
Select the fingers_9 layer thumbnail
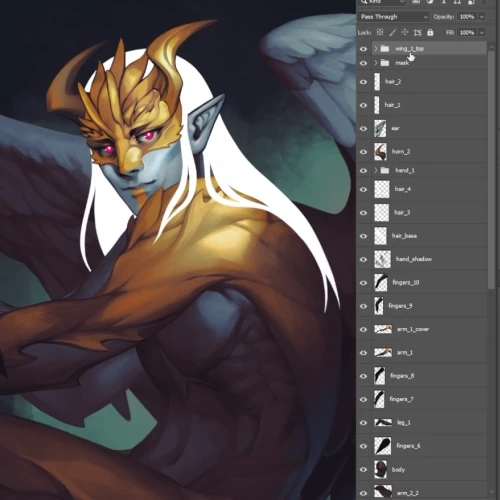[x=379, y=306]
